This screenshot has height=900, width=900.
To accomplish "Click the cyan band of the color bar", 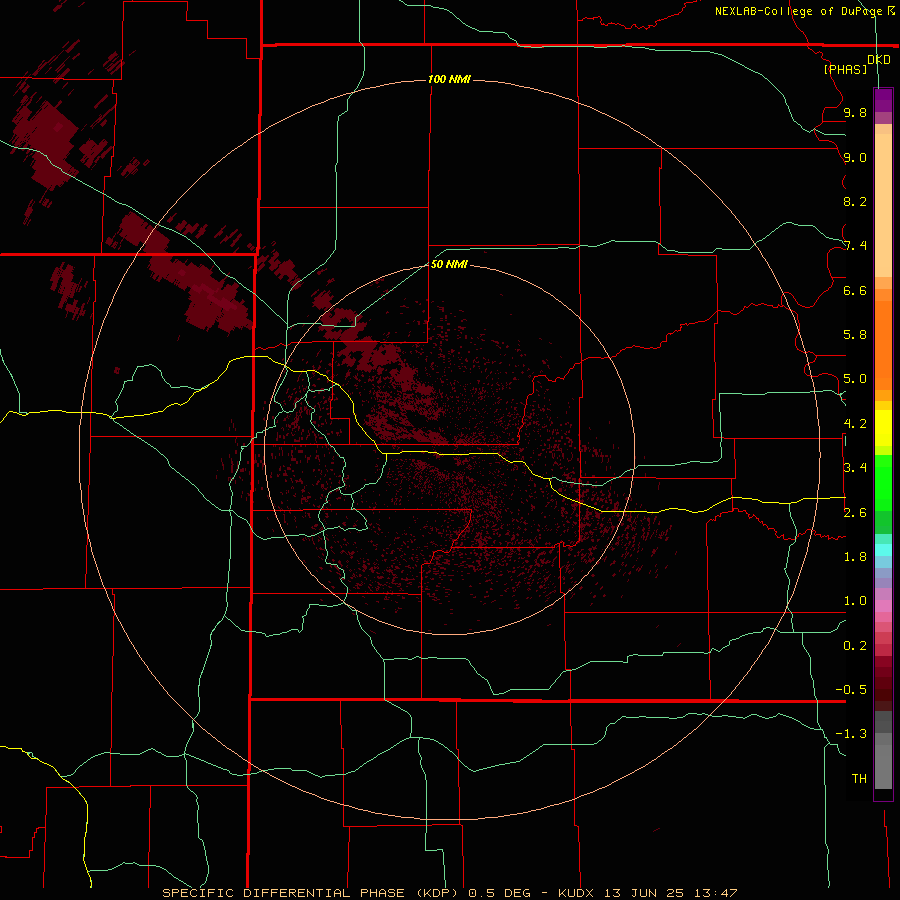I will pos(883,550).
